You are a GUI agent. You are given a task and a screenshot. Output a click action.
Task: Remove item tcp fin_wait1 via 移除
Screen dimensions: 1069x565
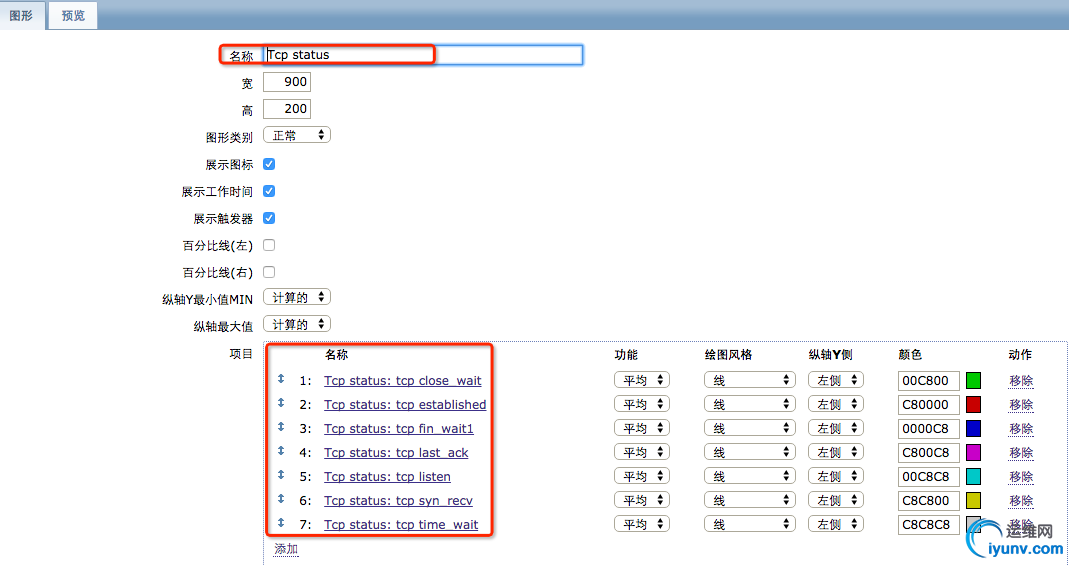click(x=1021, y=428)
